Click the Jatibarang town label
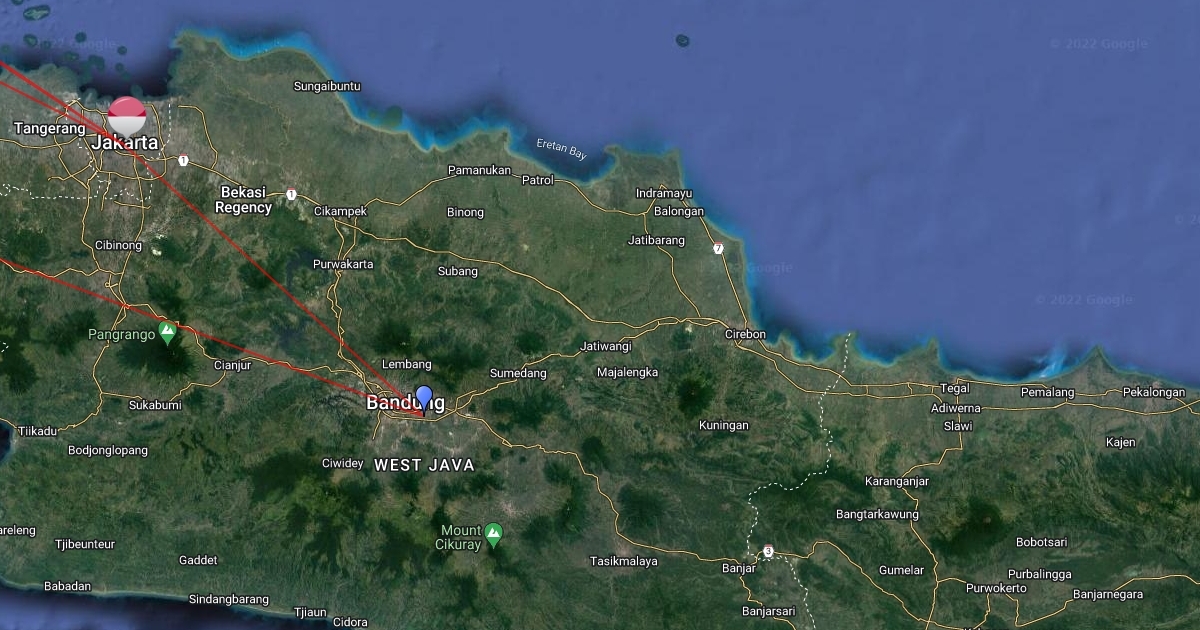 point(656,240)
